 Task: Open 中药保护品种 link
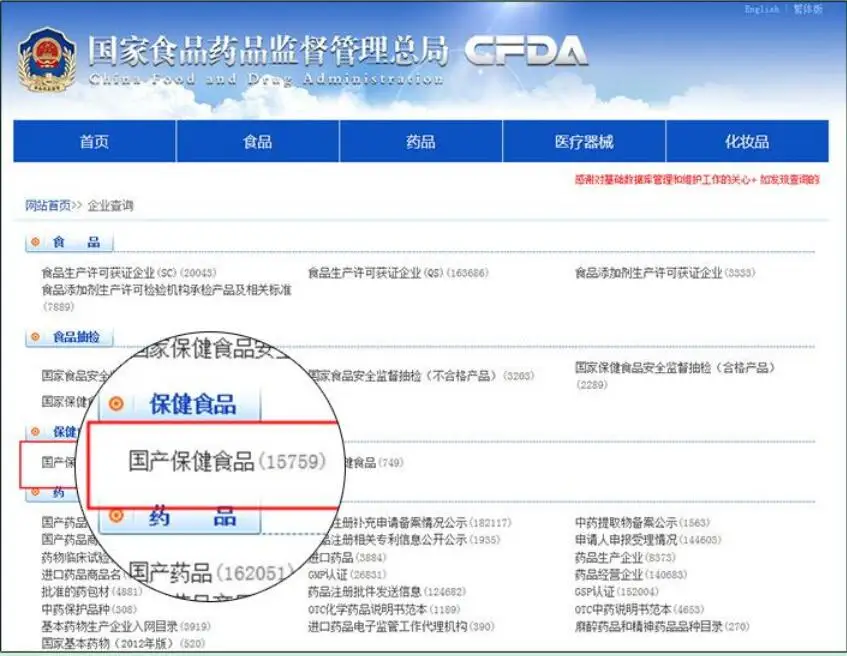[89, 609]
